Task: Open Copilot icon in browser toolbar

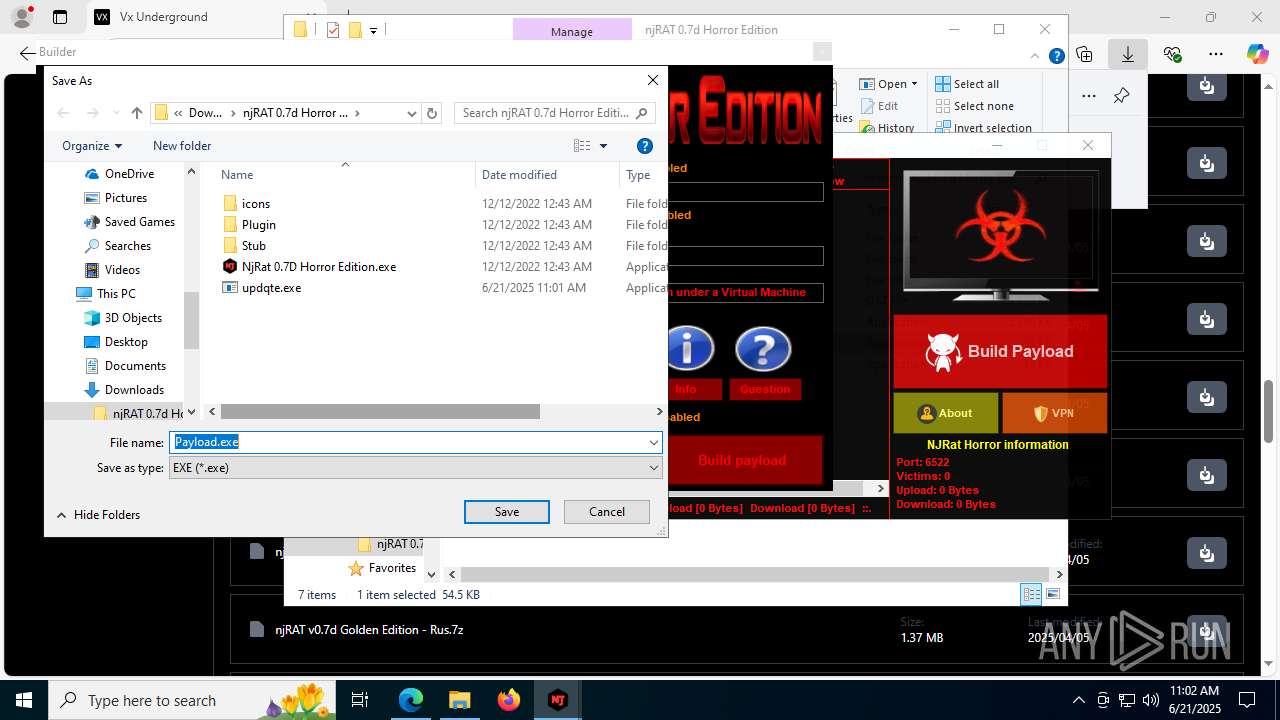Action: [x=1257, y=54]
